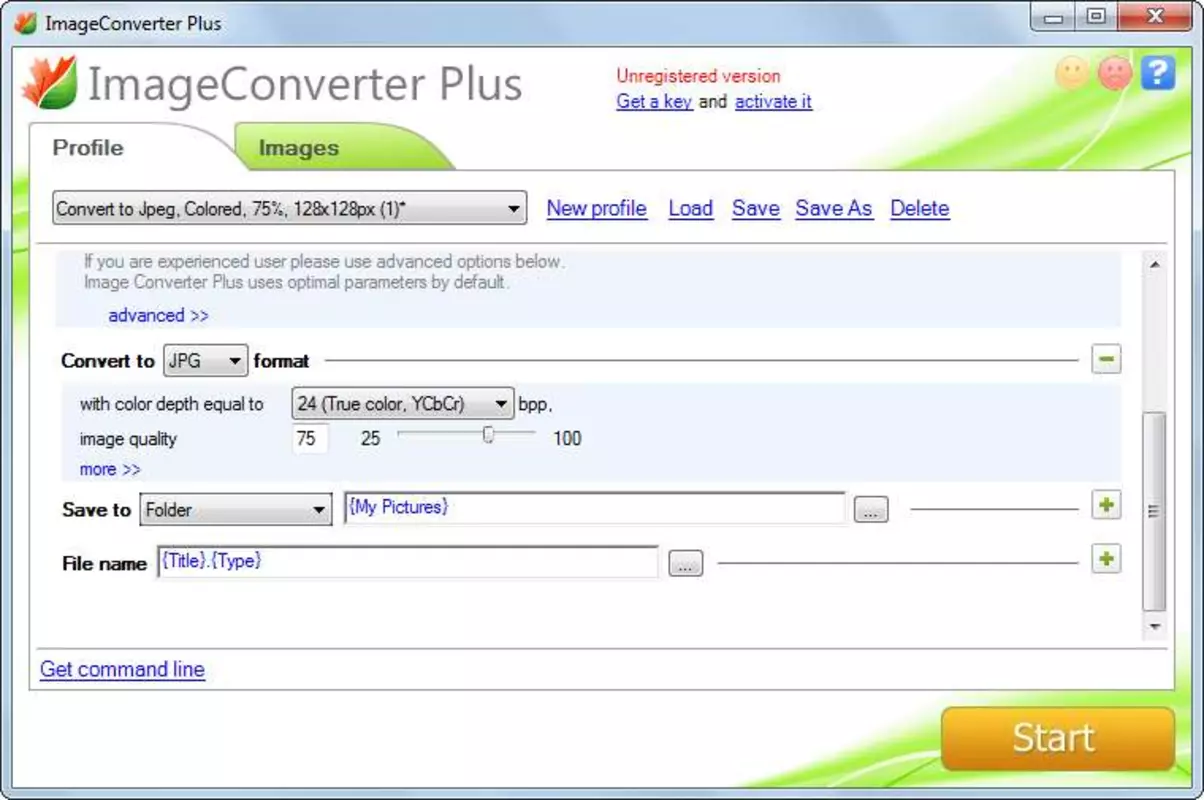Image resolution: width=1204 pixels, height=800 pixels.
Task: Click the image quality slider handle
Action: (x=488, y=435)
